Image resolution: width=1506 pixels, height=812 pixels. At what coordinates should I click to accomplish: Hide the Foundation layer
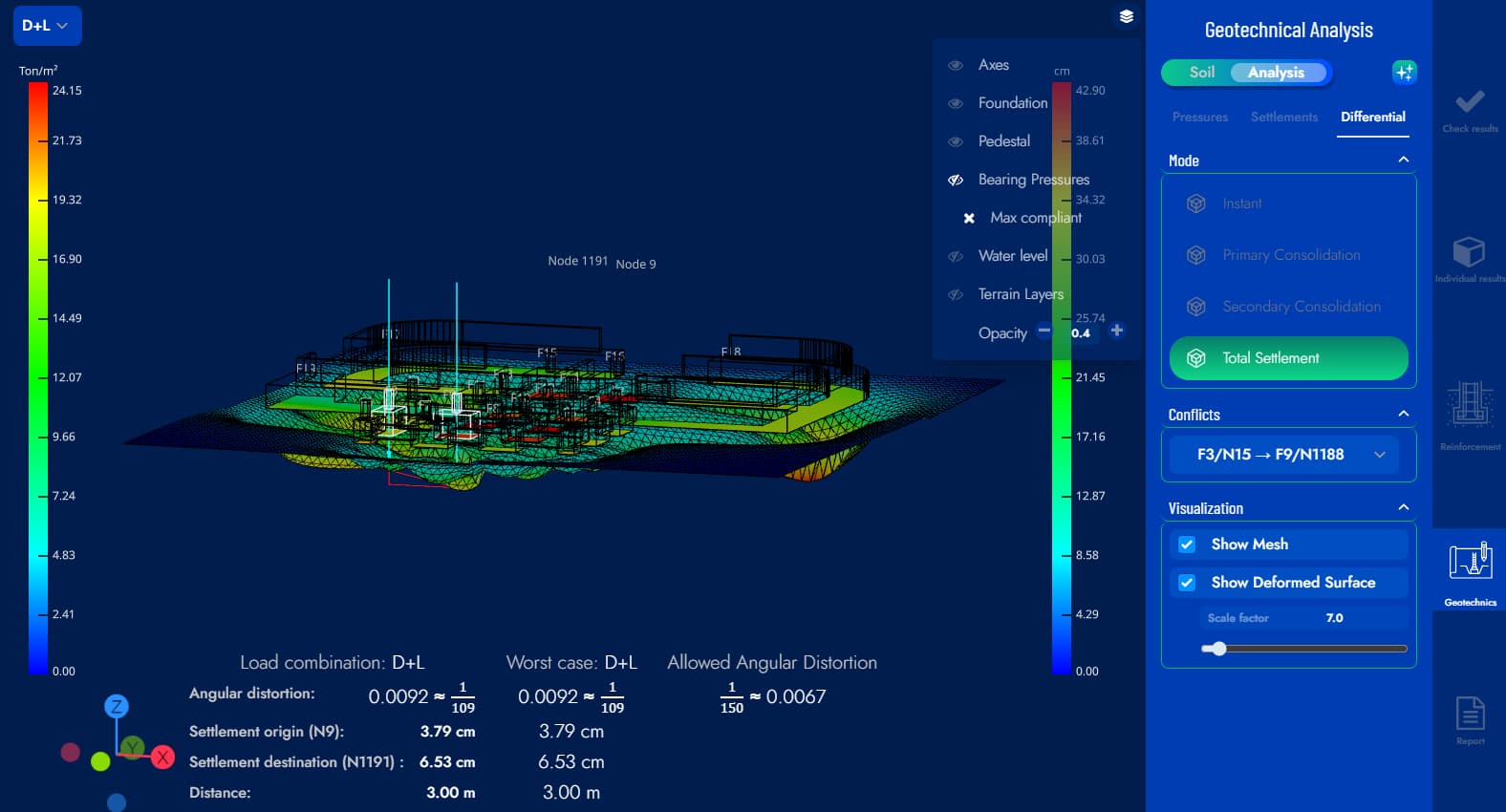[955, 103]
